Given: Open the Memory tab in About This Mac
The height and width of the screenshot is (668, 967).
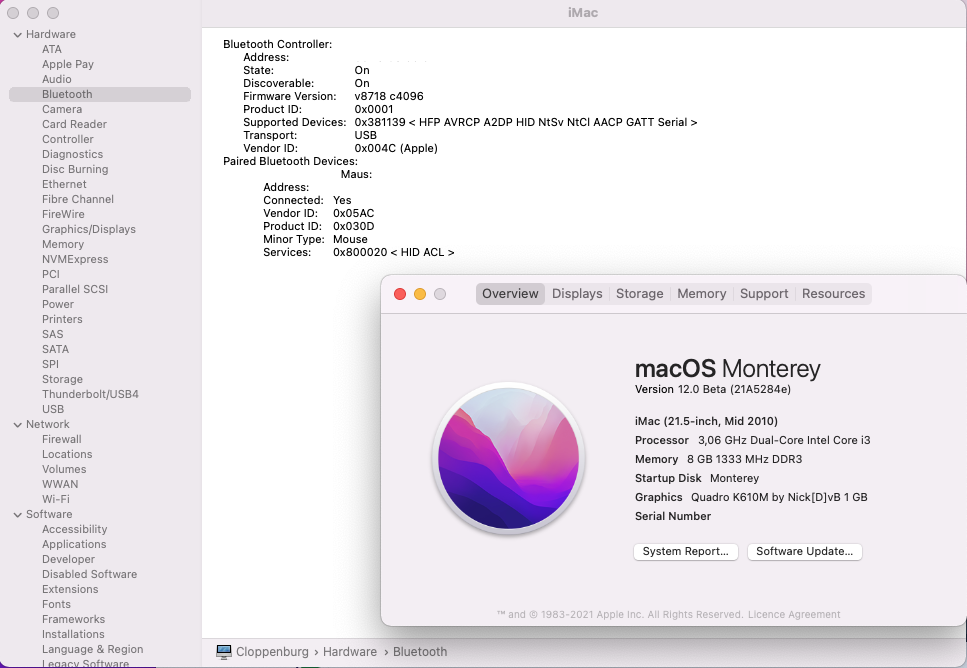Looking at the screenshot, I should point(702,294).
